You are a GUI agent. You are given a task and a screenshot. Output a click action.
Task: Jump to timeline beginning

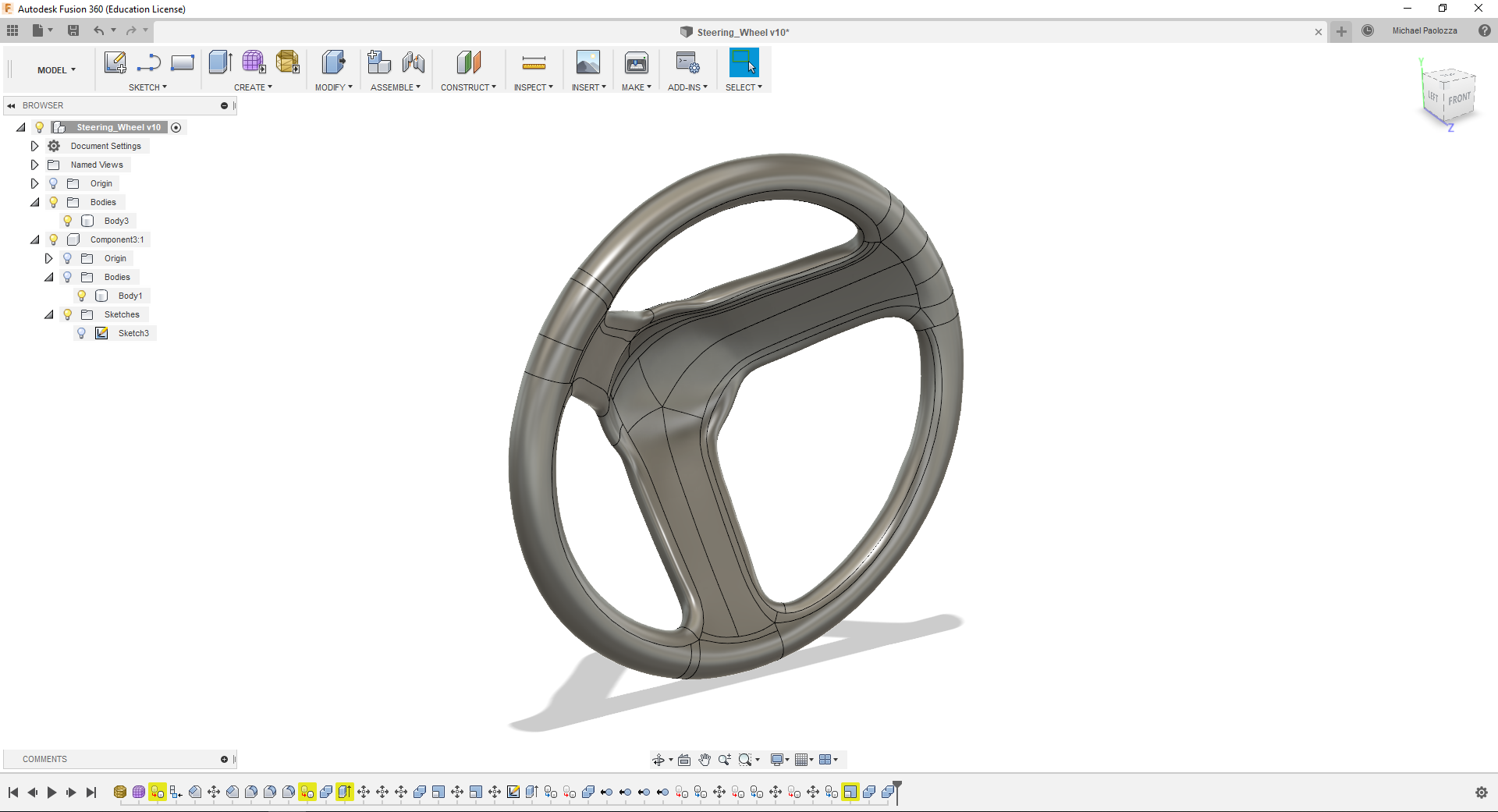coord(13,792)
